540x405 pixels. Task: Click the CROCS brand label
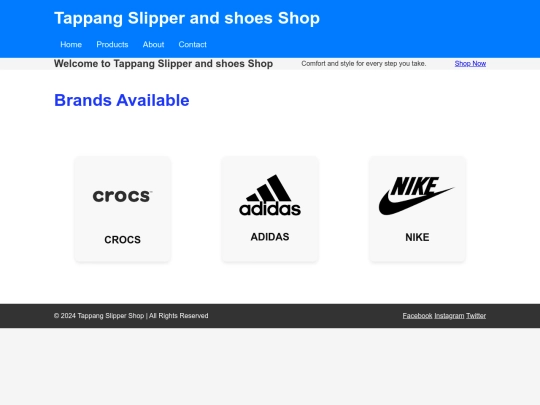[x=123, y=240]
